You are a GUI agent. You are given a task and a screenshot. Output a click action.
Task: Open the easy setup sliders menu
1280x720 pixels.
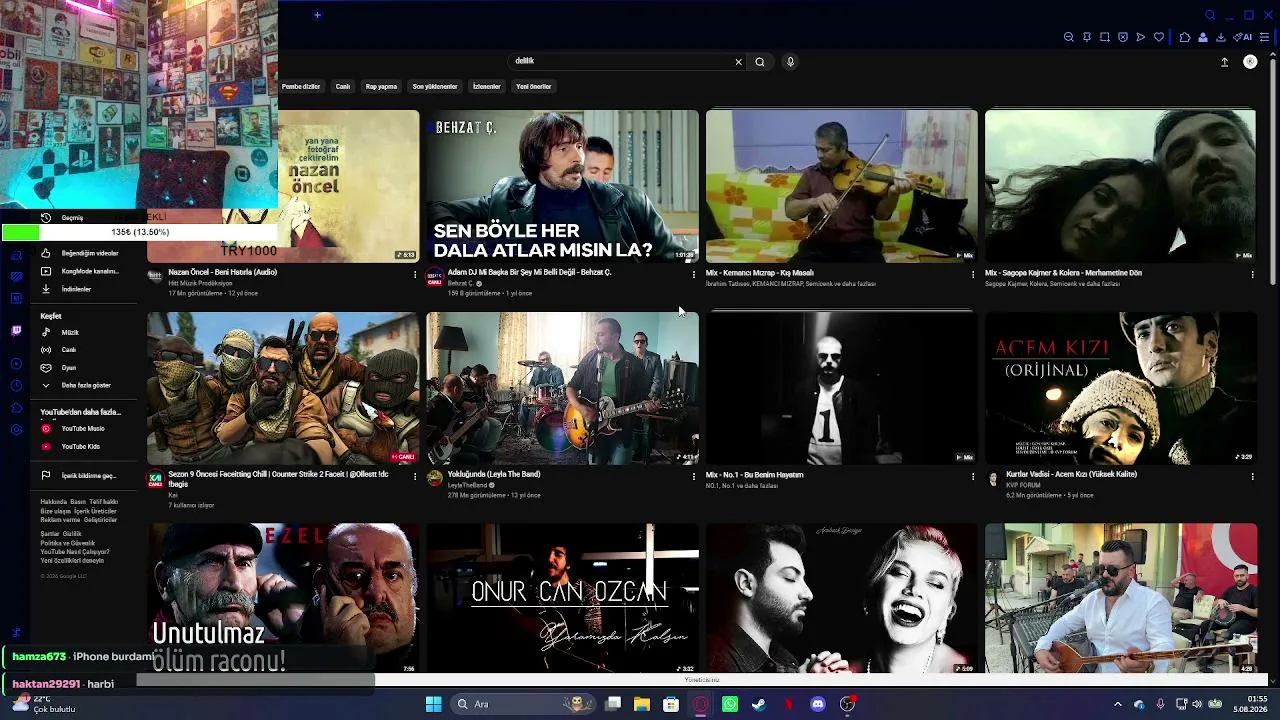click(x=1265, y=37)
